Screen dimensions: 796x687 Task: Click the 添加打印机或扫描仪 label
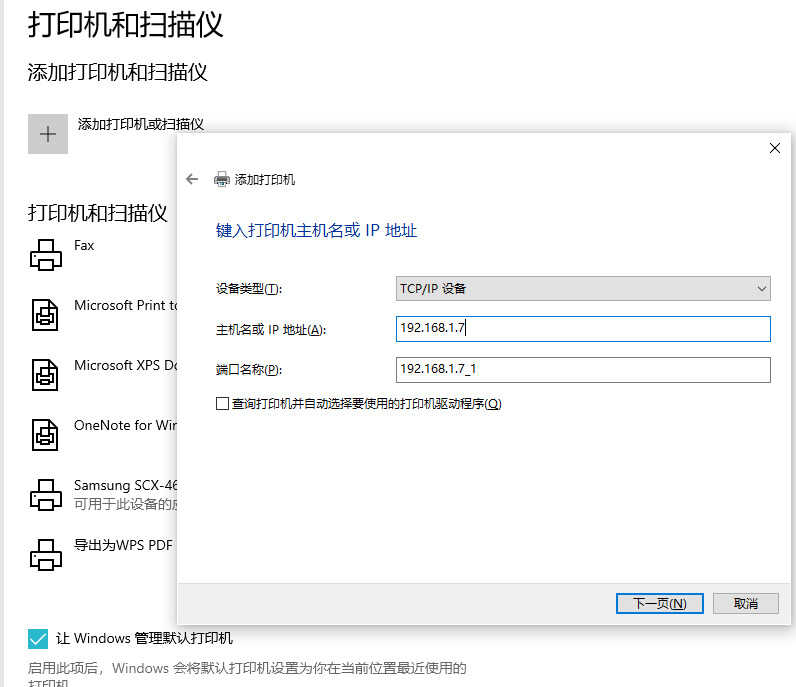point(141,124)
